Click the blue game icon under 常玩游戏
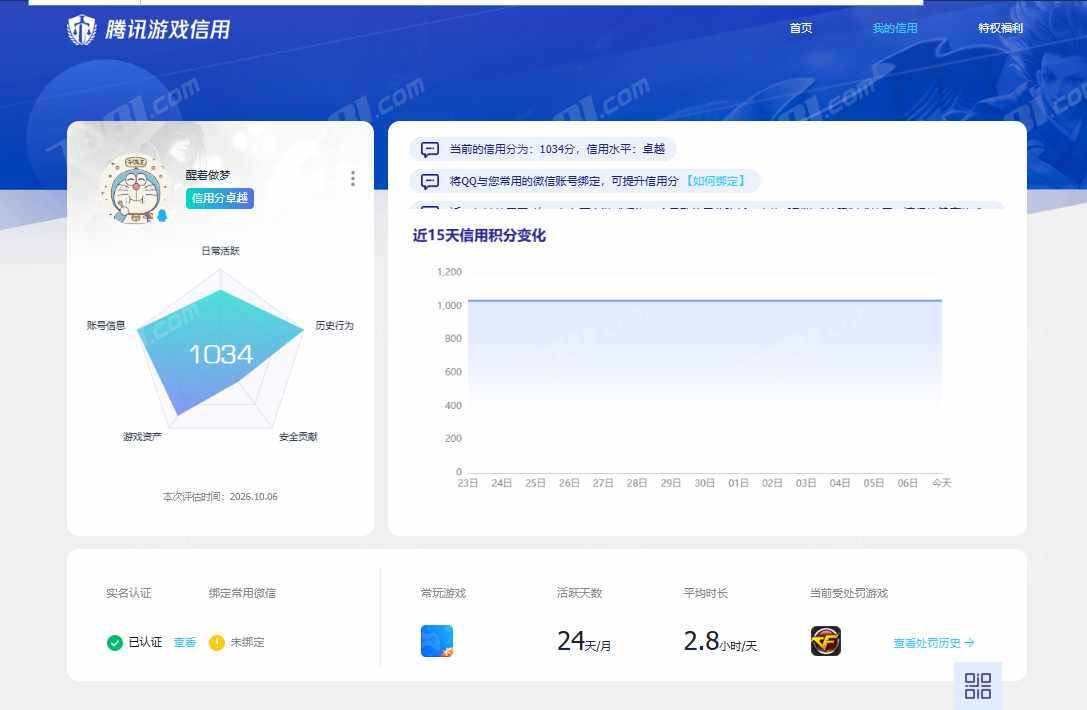The width and height of the screenshot is (1087, 710). point(437,641)
